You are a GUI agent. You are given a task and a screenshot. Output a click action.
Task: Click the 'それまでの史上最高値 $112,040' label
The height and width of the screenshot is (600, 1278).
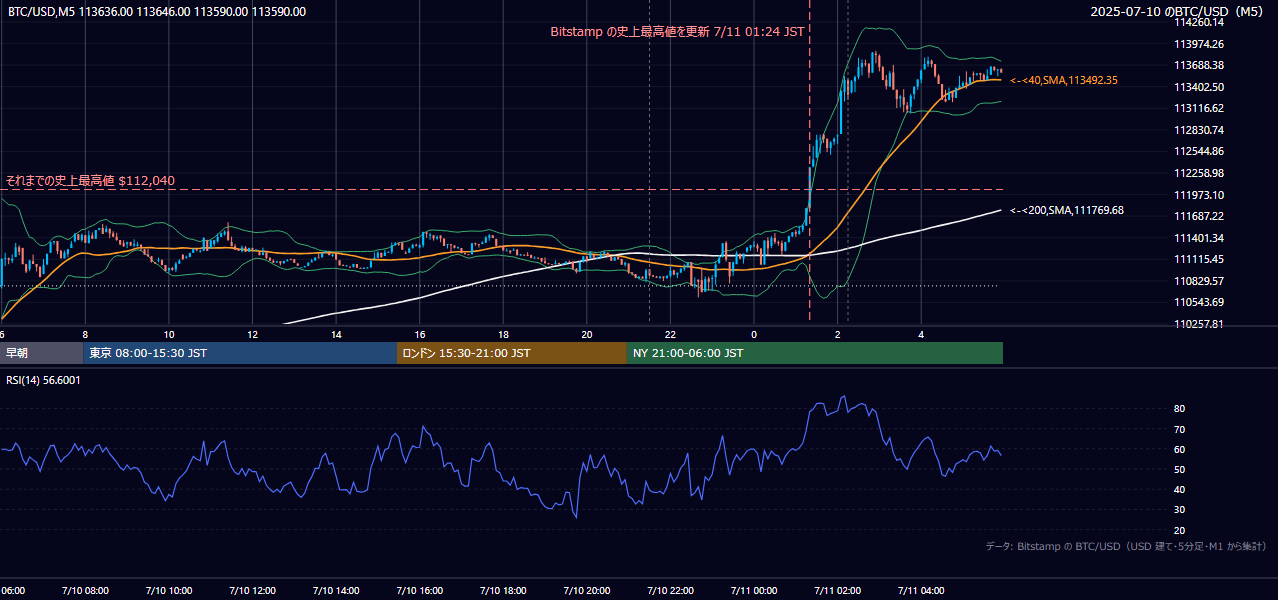(90, 181)
